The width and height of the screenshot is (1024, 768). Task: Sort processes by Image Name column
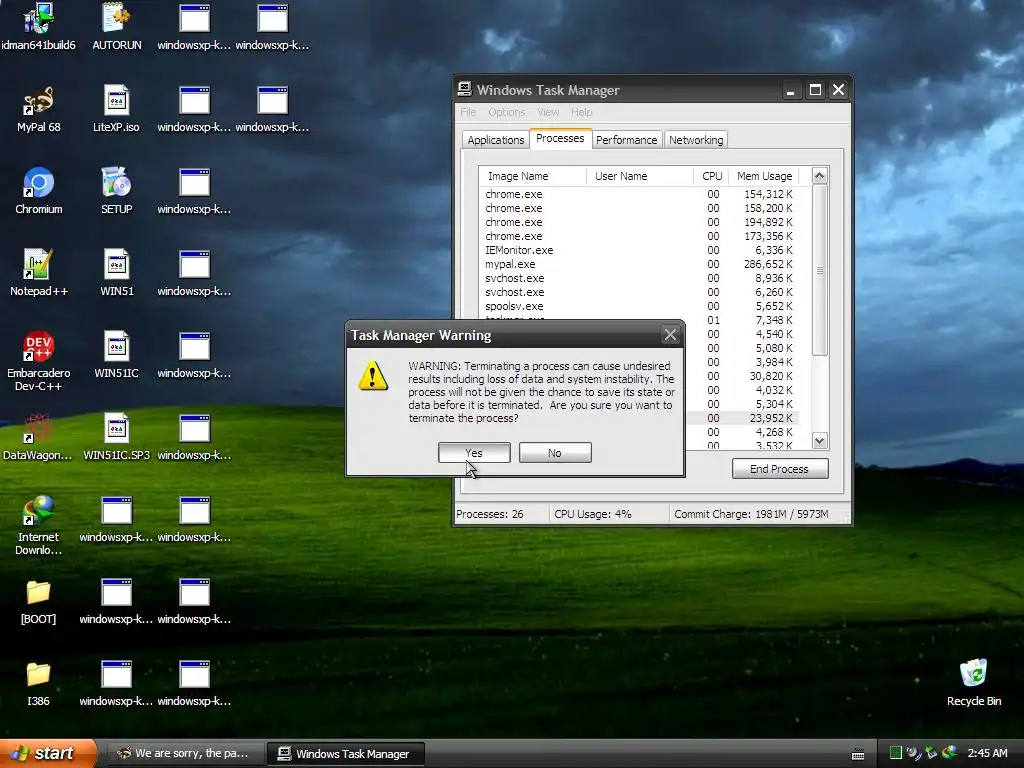[x=532, y=176]
